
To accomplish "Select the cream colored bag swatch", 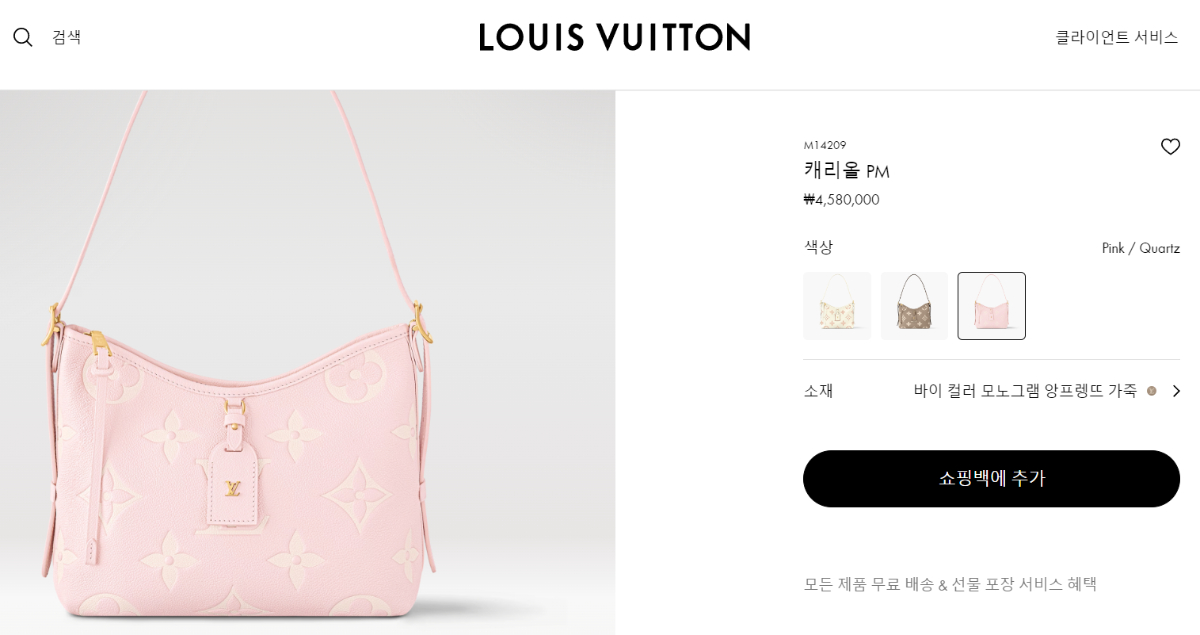I will coord(837,306).
